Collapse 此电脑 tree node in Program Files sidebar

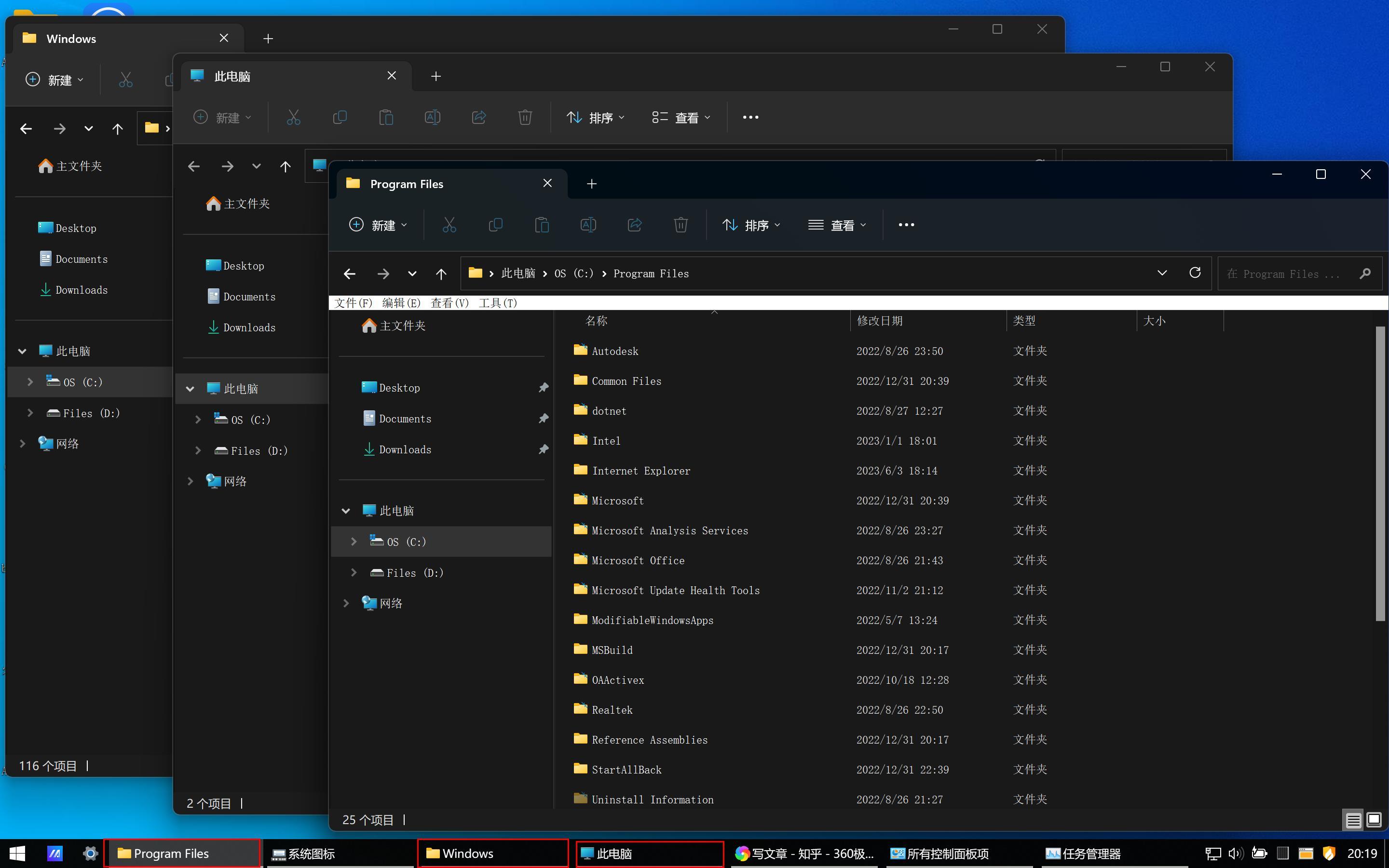(x=346, y=511)
